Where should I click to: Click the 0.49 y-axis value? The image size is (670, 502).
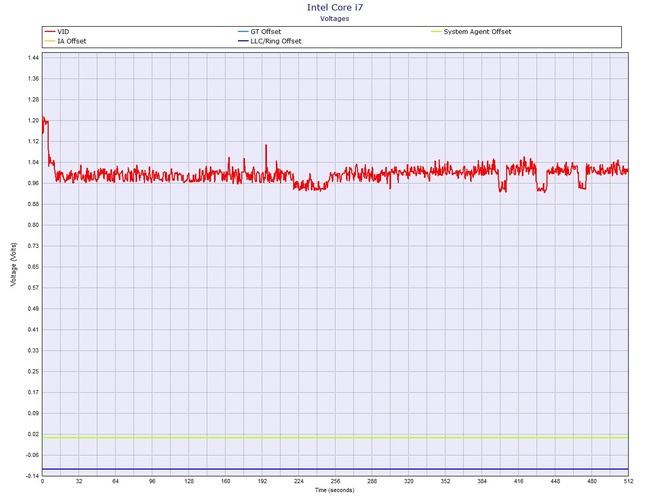[x=34, y=308]
